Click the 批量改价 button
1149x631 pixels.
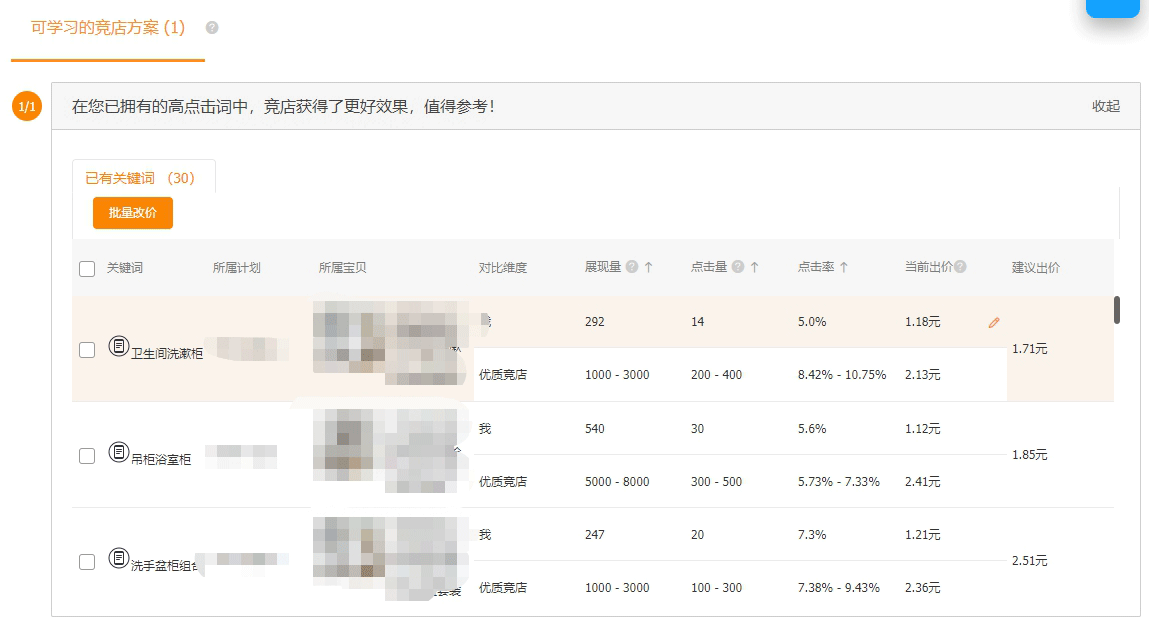tap(133, 213)
